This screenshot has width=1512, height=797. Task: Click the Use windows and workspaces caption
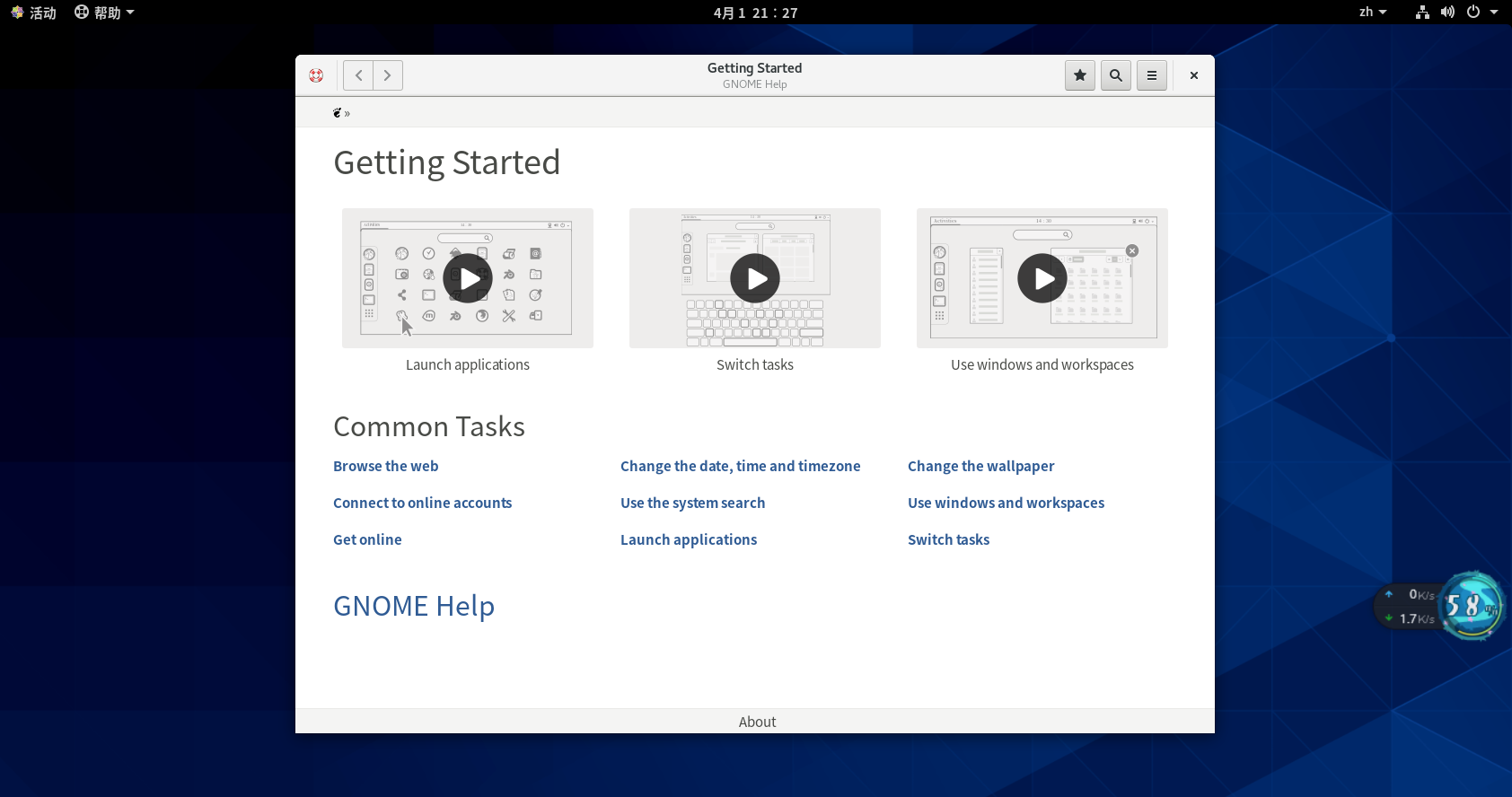coord(1042,364)
